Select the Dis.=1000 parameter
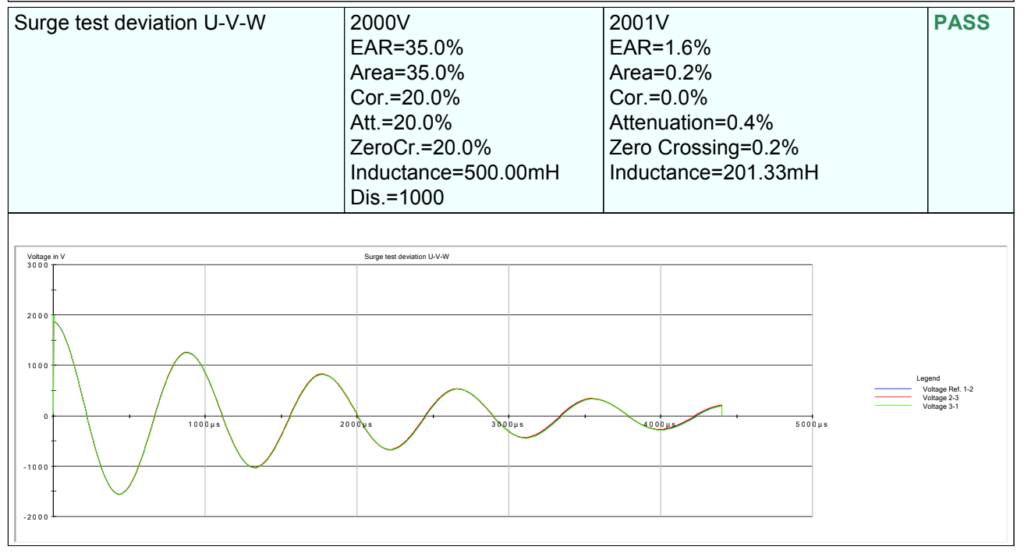 [397, 198]
